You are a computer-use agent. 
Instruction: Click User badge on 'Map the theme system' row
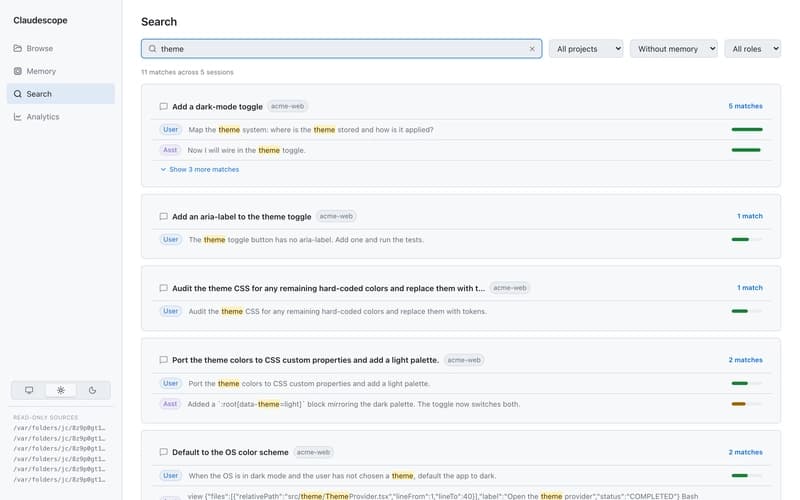click(170, 130)
